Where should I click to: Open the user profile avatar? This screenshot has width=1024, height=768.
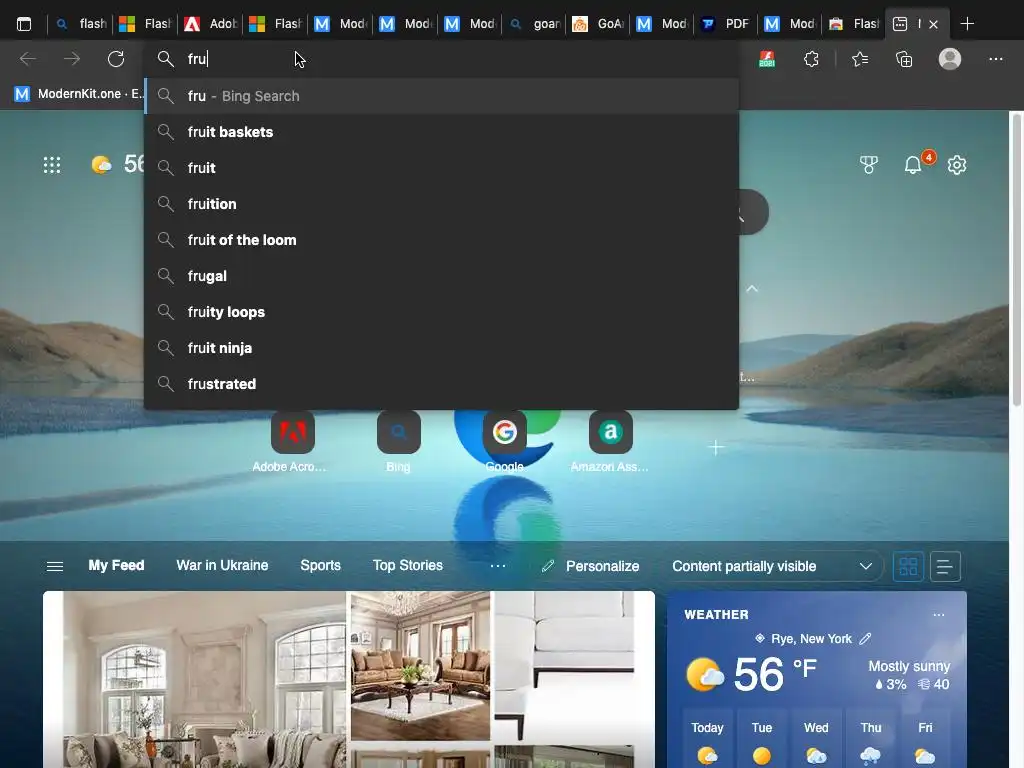[x=950, y=59]
